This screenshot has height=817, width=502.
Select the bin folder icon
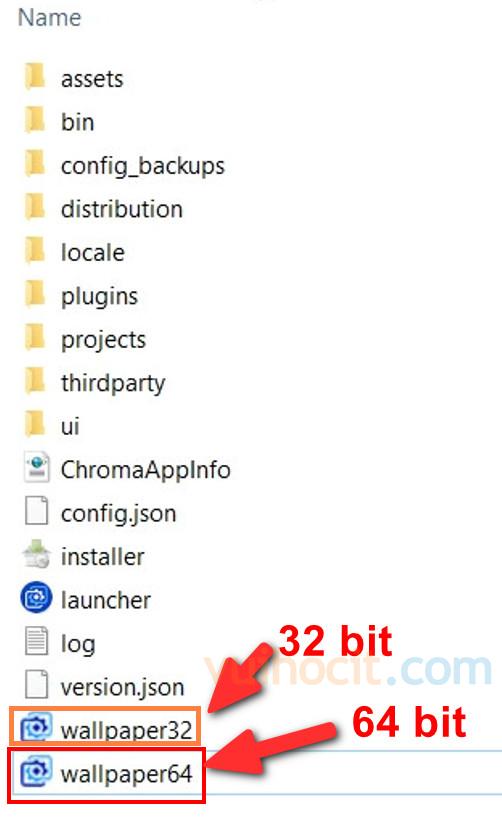pyautogui.click(x=35, y=120)
